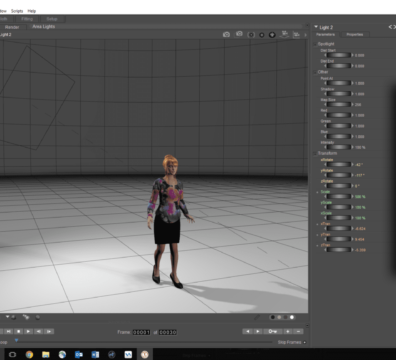Open File Explorer from the taskbar
This screenshot has height=360, width=396.
point(46,354)
